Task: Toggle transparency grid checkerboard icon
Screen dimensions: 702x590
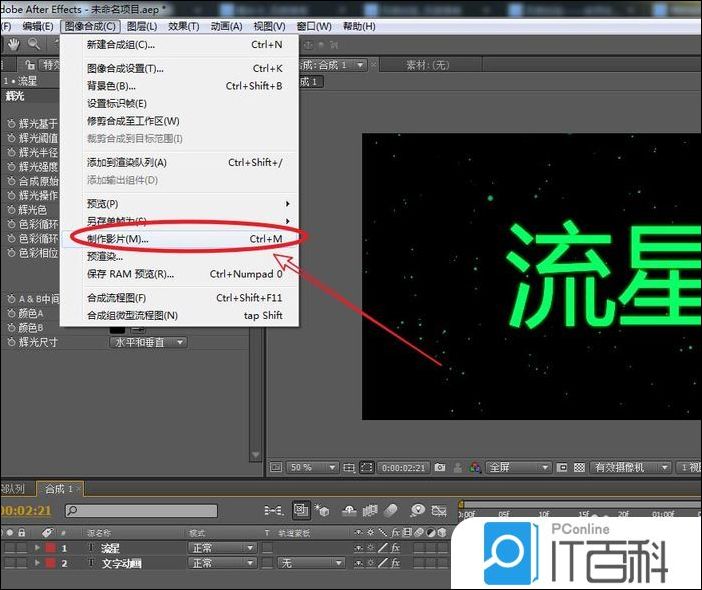Action: (579, 467)
